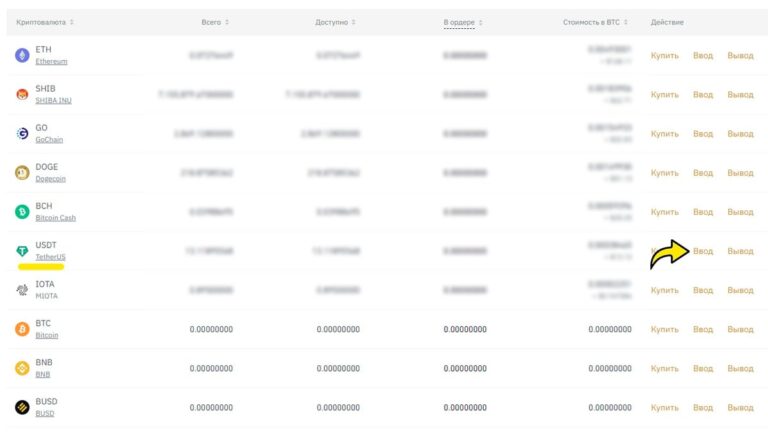Click Купить in the BCH row

point(665,212)
